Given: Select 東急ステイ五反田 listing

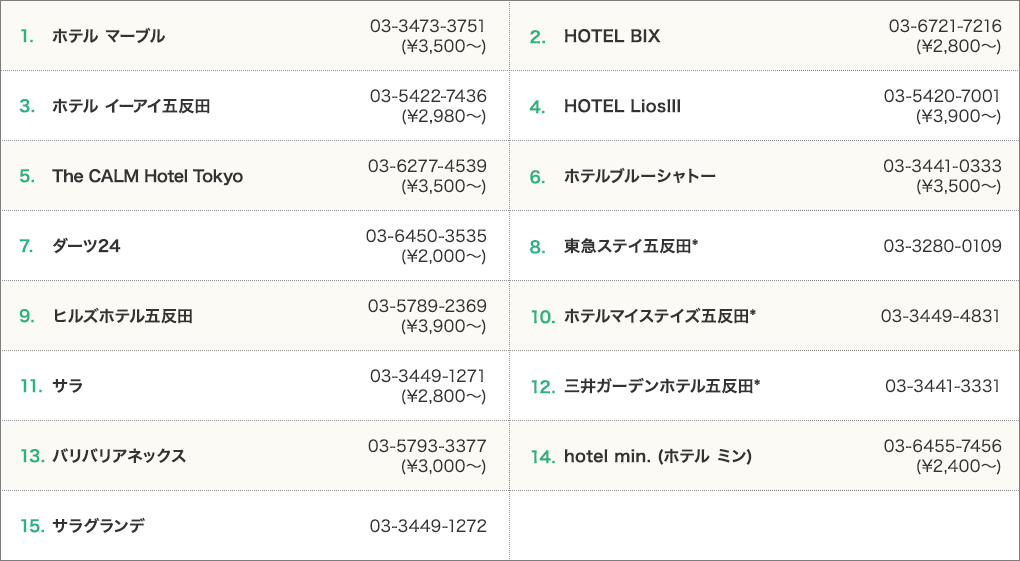Looking at the screenshot, I should pyautogui.click(x=630, y=245).
